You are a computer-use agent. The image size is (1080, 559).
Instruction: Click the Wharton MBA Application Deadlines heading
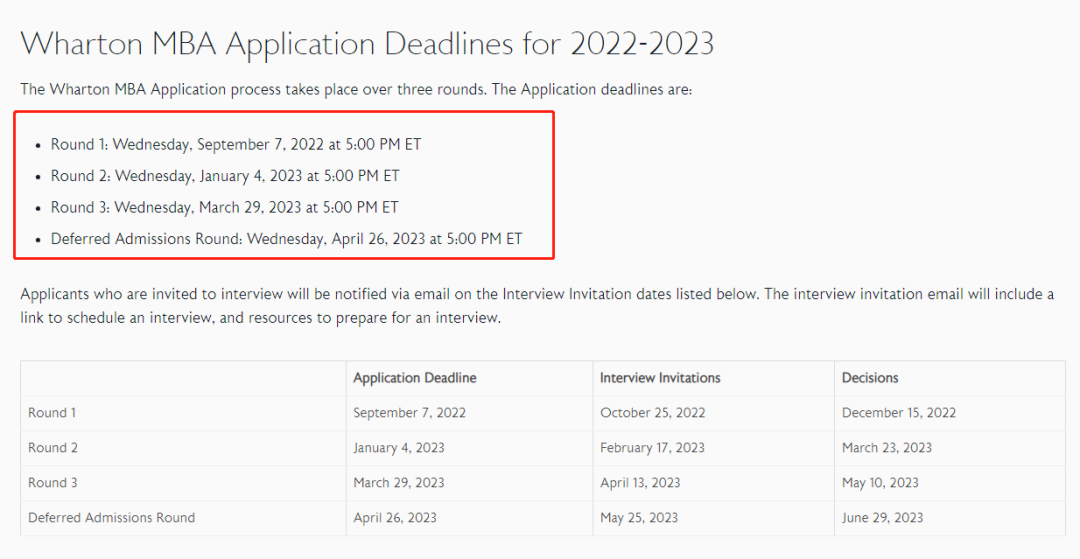pyautogui.click(x=367, y=43)
